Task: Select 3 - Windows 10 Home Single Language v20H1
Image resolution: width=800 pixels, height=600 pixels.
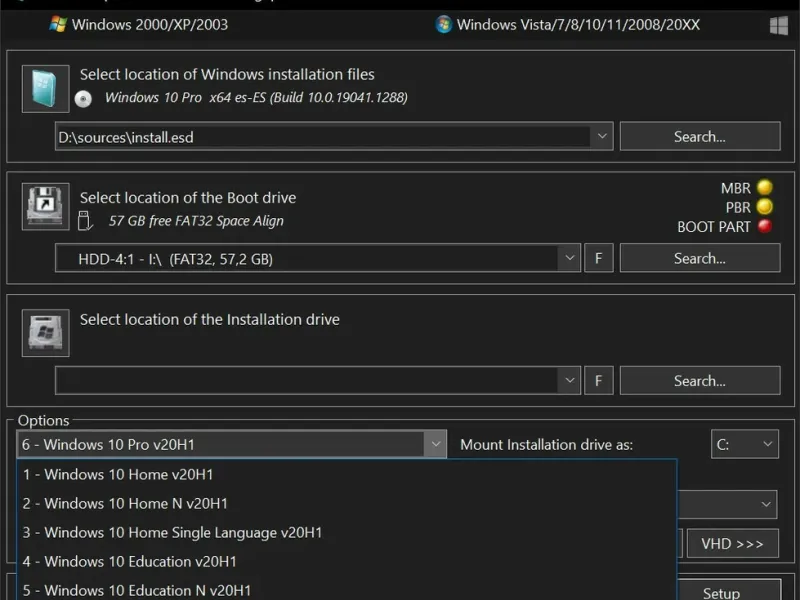Action: pyautogui.click(x=347, y=533)
